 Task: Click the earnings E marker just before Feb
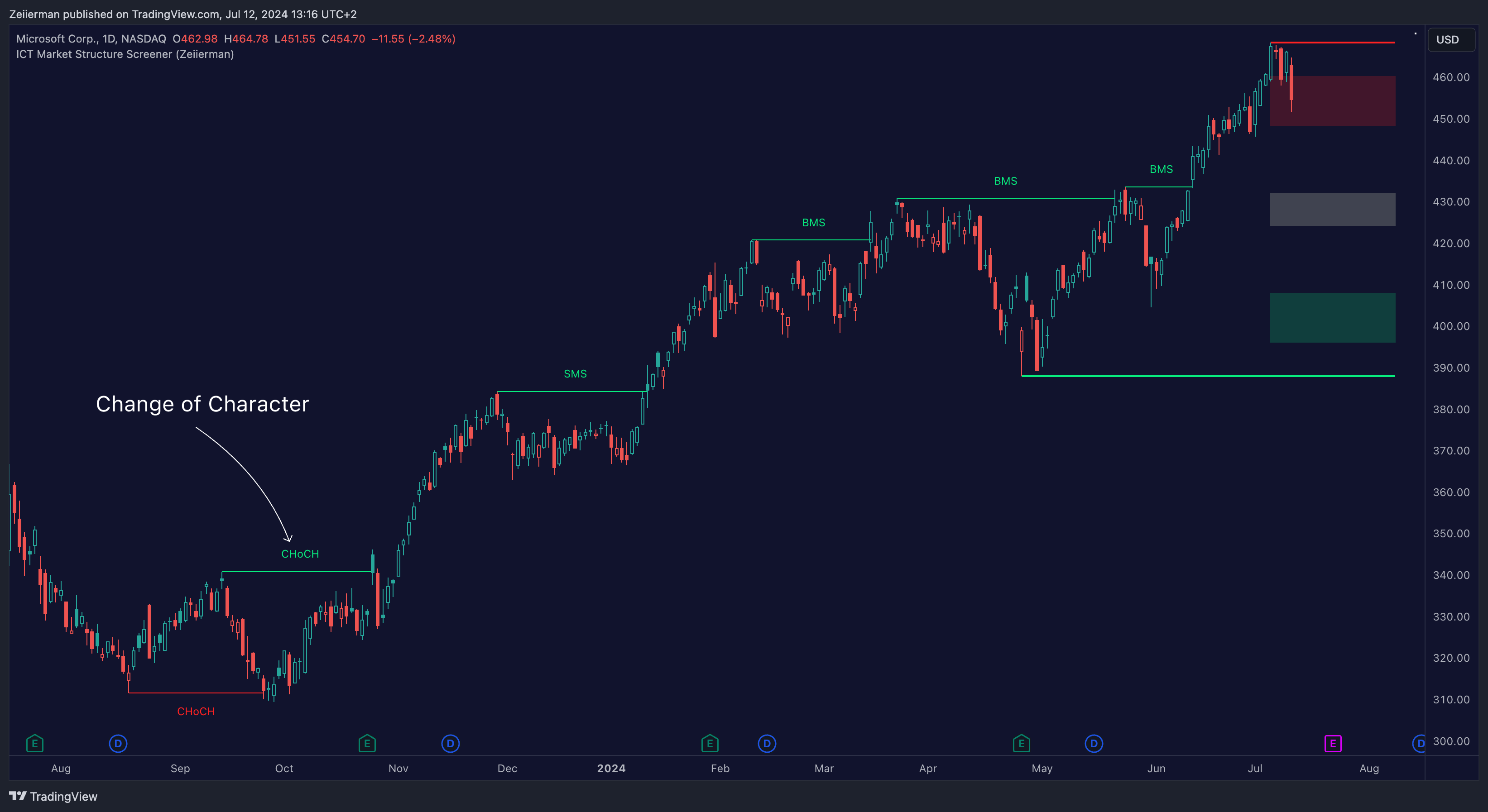(x=710, y=743)
